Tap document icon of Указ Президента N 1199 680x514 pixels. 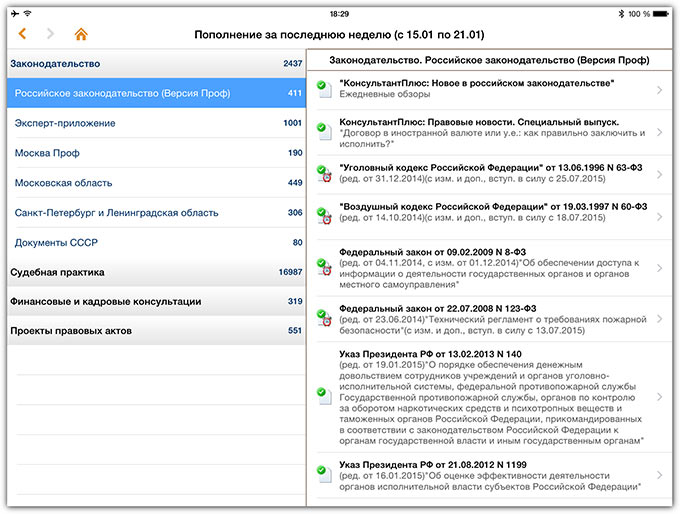(324, 475)
